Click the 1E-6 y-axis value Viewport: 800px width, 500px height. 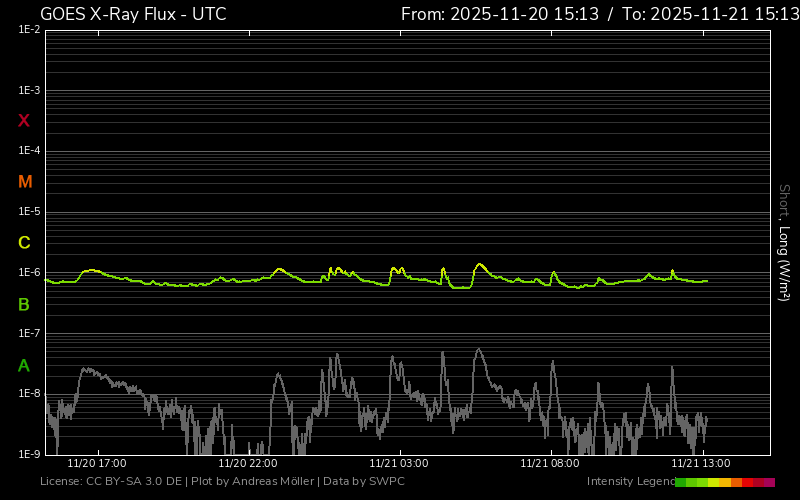(x=29, y=273)
